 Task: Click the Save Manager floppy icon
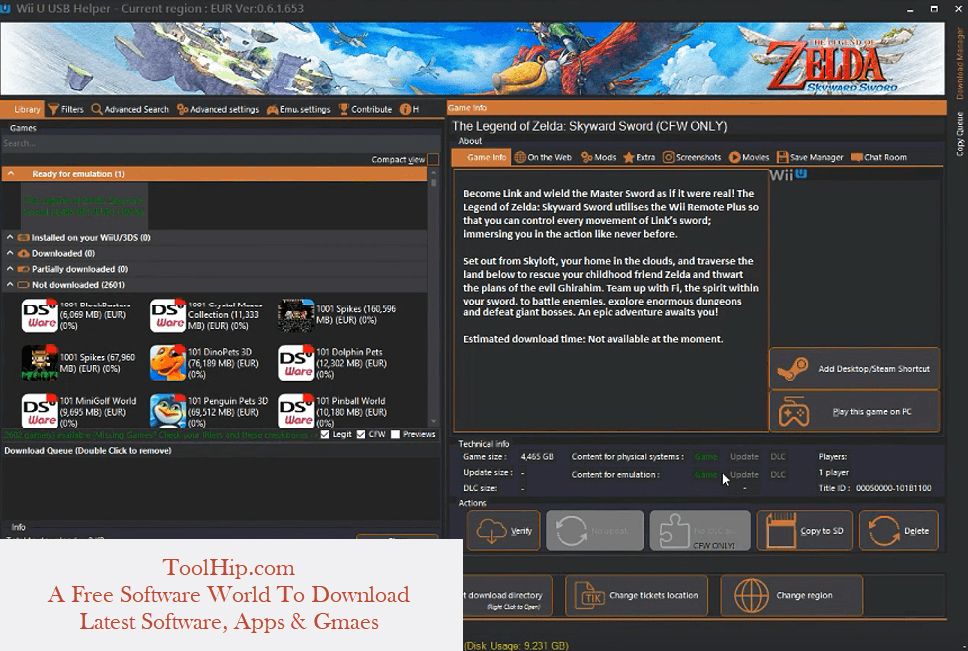[x=782, y=157]
